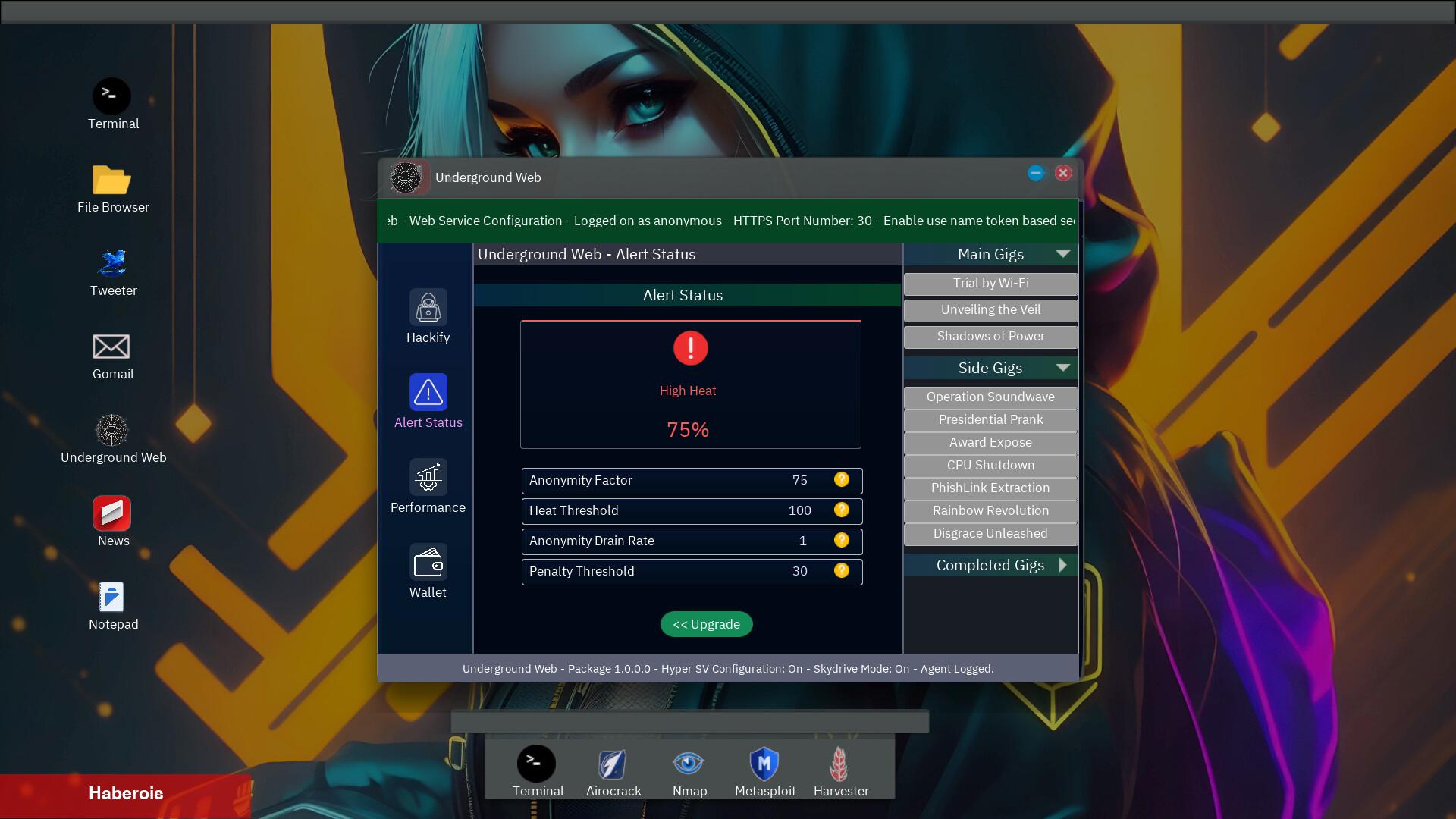Open Underground Web desktop icon

[111, 430]
